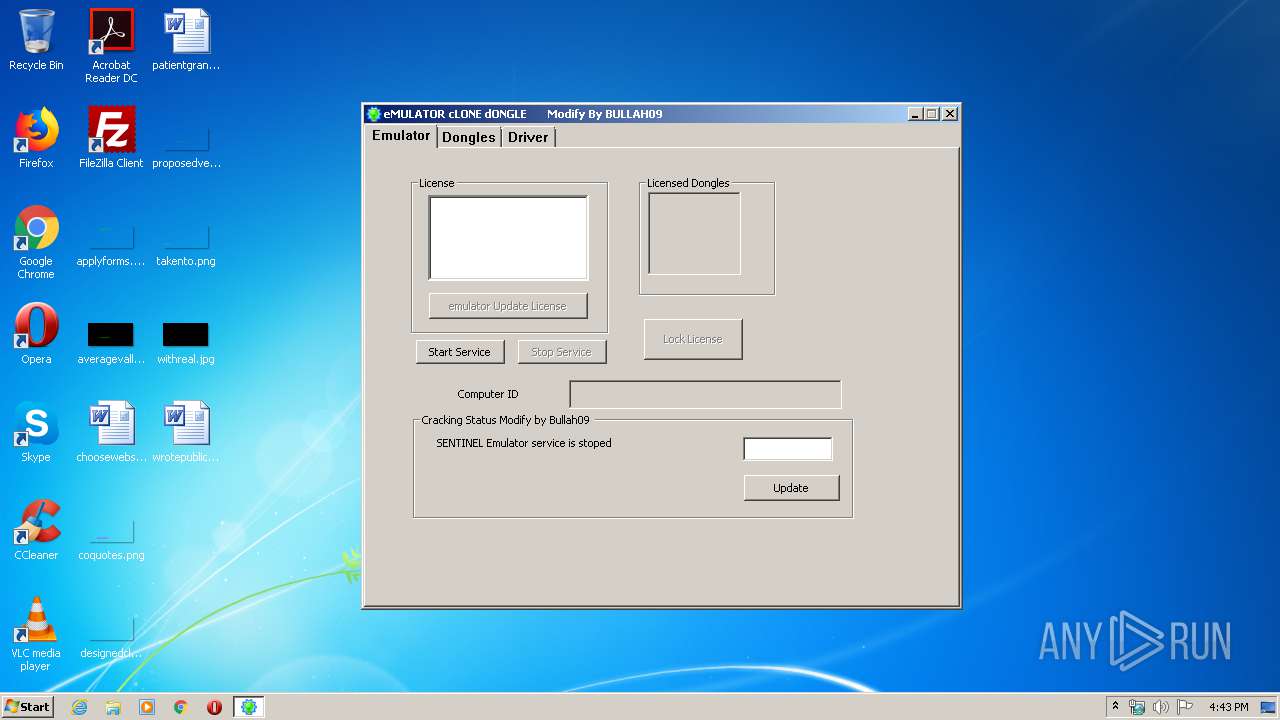
Task: Open the choosewebs Word document
Action: coord(111,432)
